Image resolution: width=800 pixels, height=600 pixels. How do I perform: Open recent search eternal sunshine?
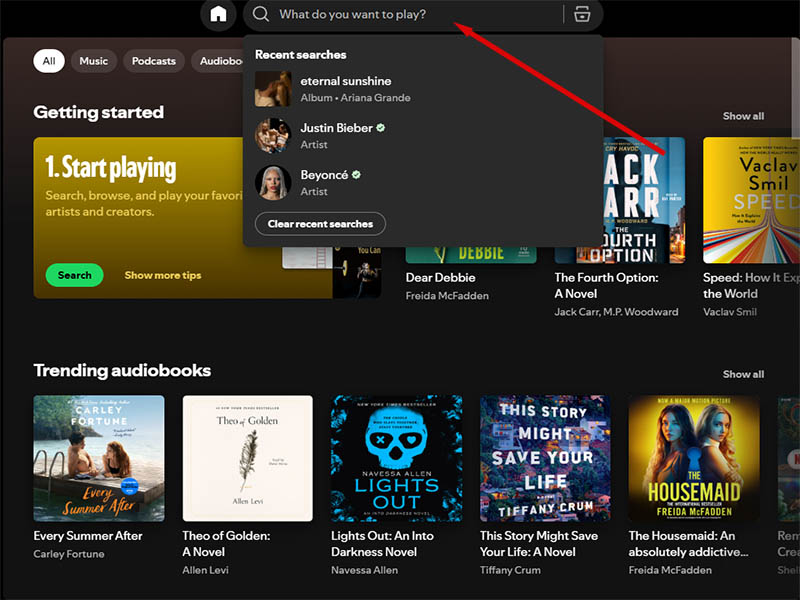(423, 89)
